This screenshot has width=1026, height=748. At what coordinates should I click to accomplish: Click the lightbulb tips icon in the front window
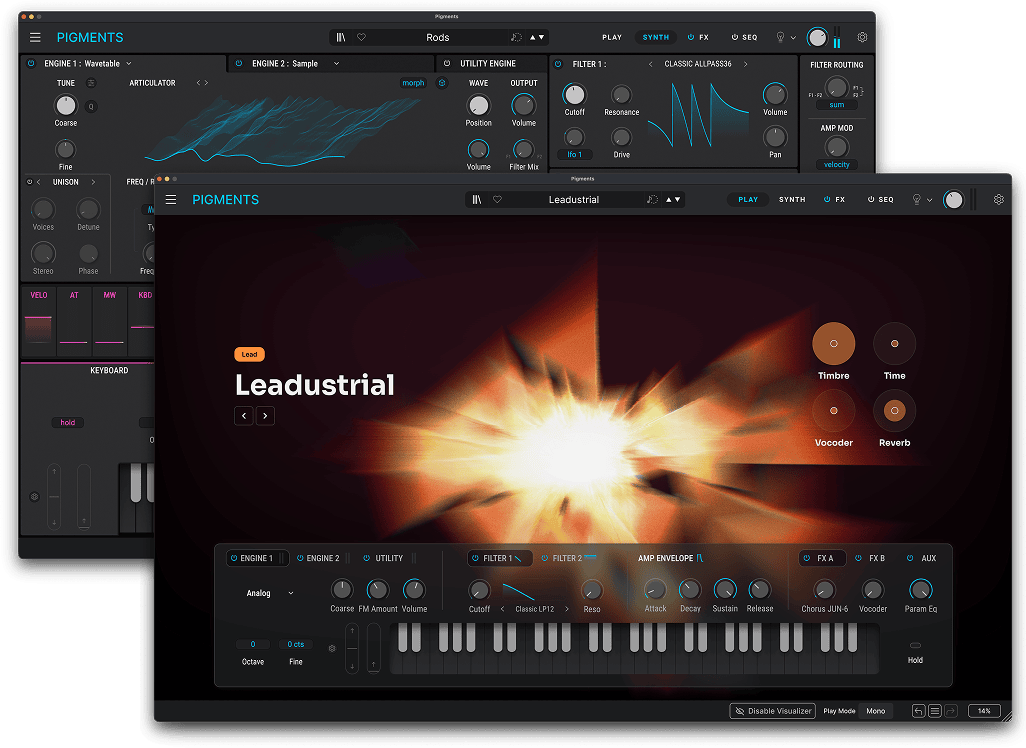click(x=917, y=200)
